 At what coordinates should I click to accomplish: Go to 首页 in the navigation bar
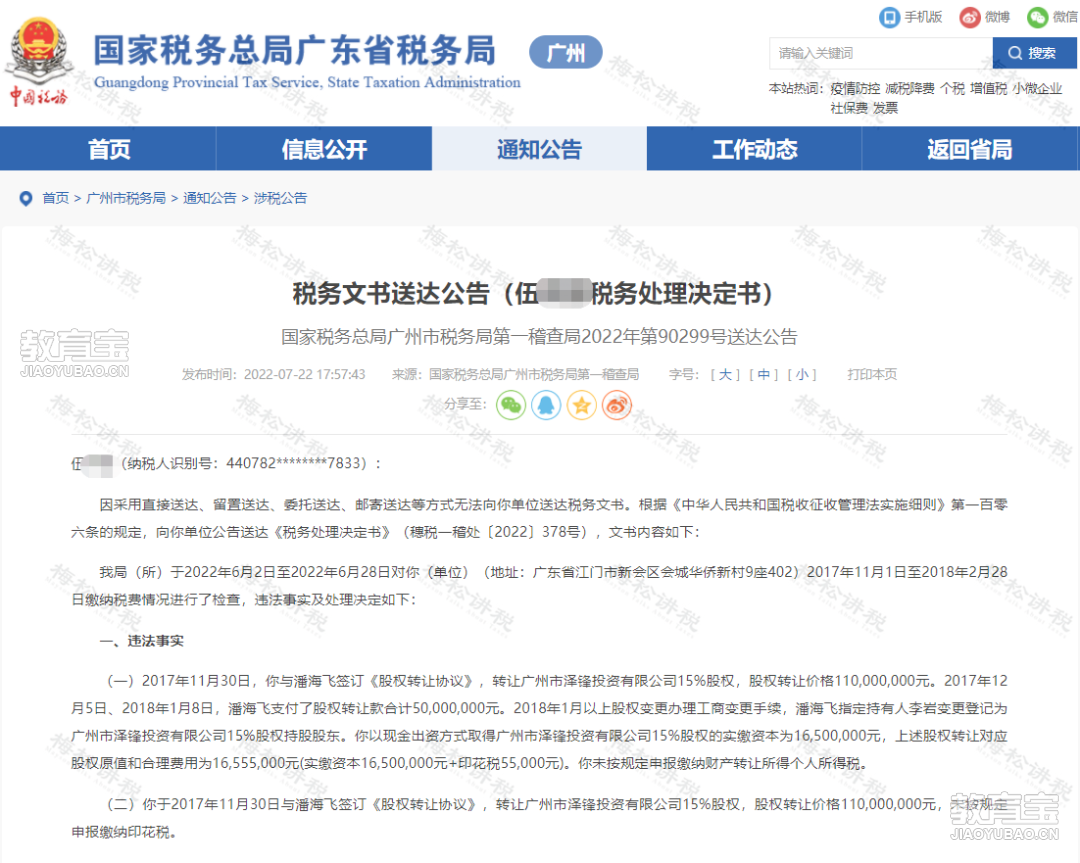[x=108, y=149]
